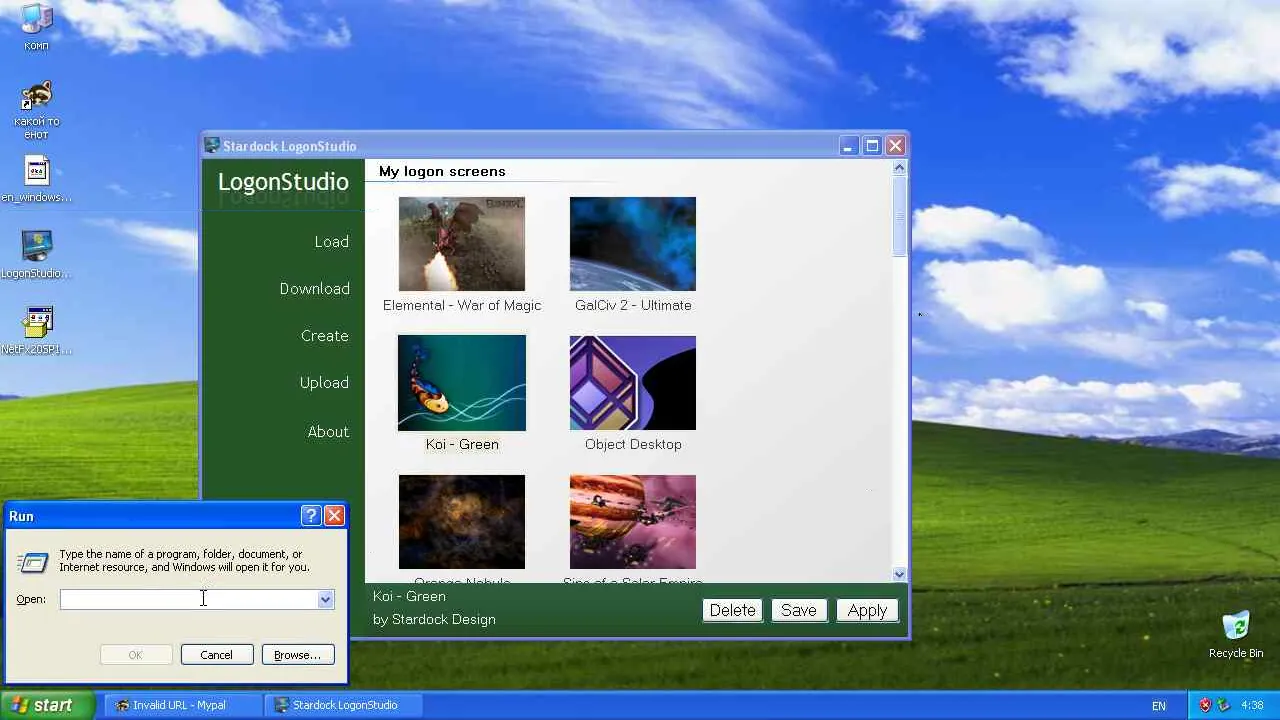
Task: Open the Windows start menu
Action: [47, 705]
